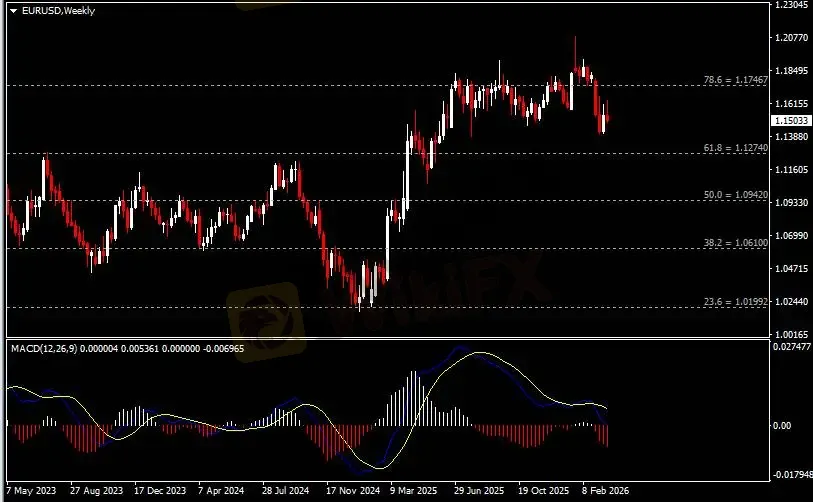Click price scale value 1.13880

791,136
